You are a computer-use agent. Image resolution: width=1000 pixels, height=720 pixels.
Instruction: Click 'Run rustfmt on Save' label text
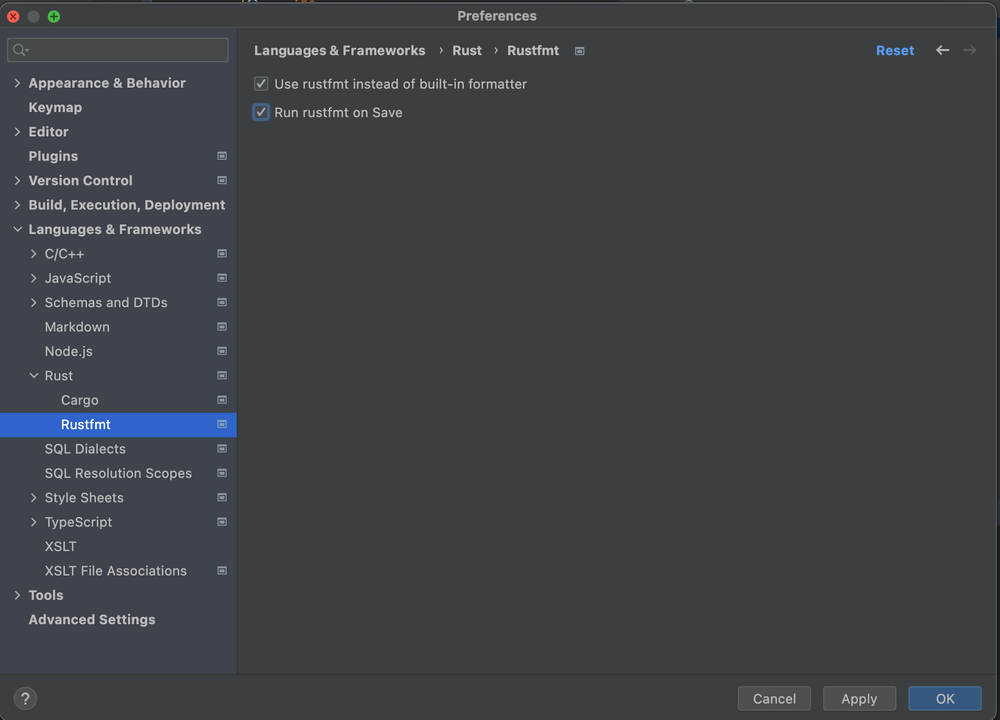338,112
